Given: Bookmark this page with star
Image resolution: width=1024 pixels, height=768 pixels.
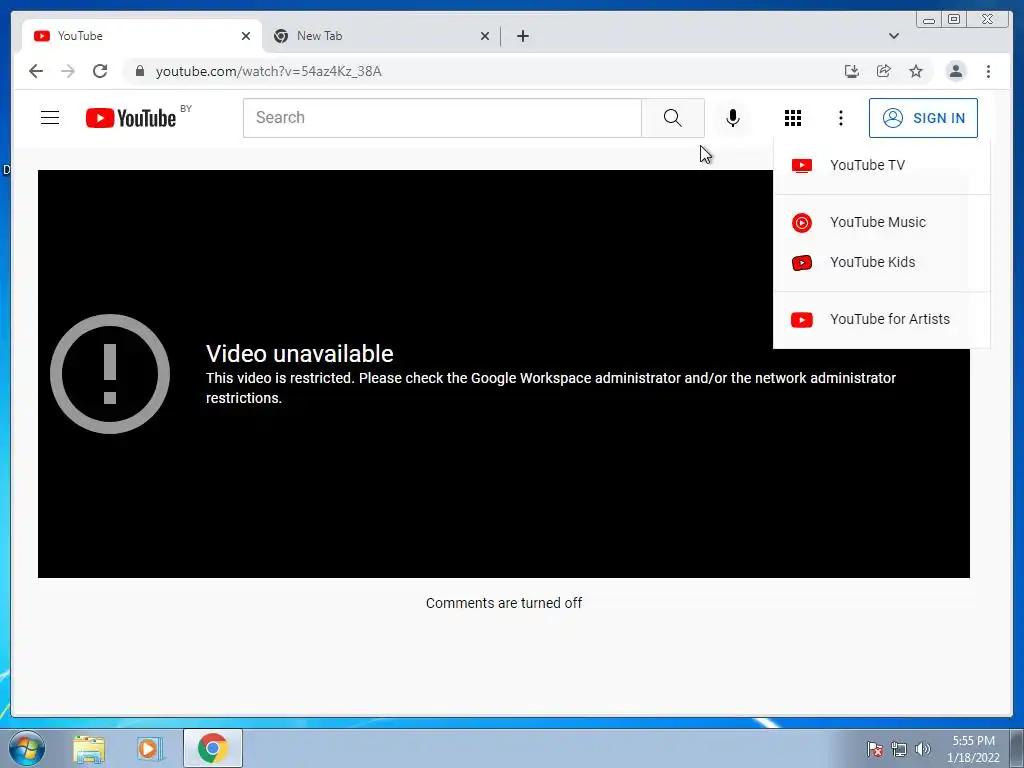Looking at the screenshot, I should tap(916, 71).
